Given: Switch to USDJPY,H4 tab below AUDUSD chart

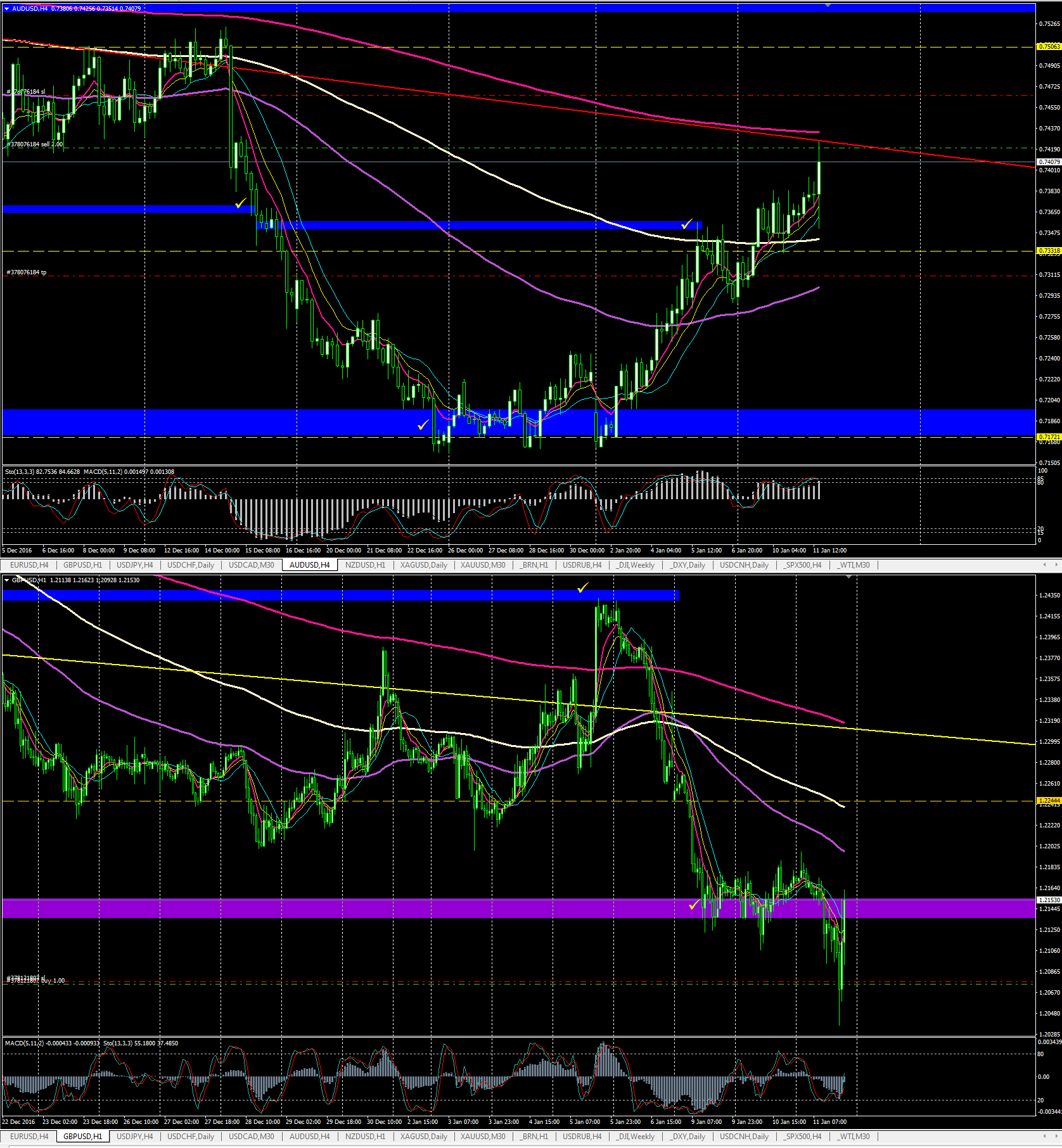Looking at the screenshot, I should tap(134, 565).
